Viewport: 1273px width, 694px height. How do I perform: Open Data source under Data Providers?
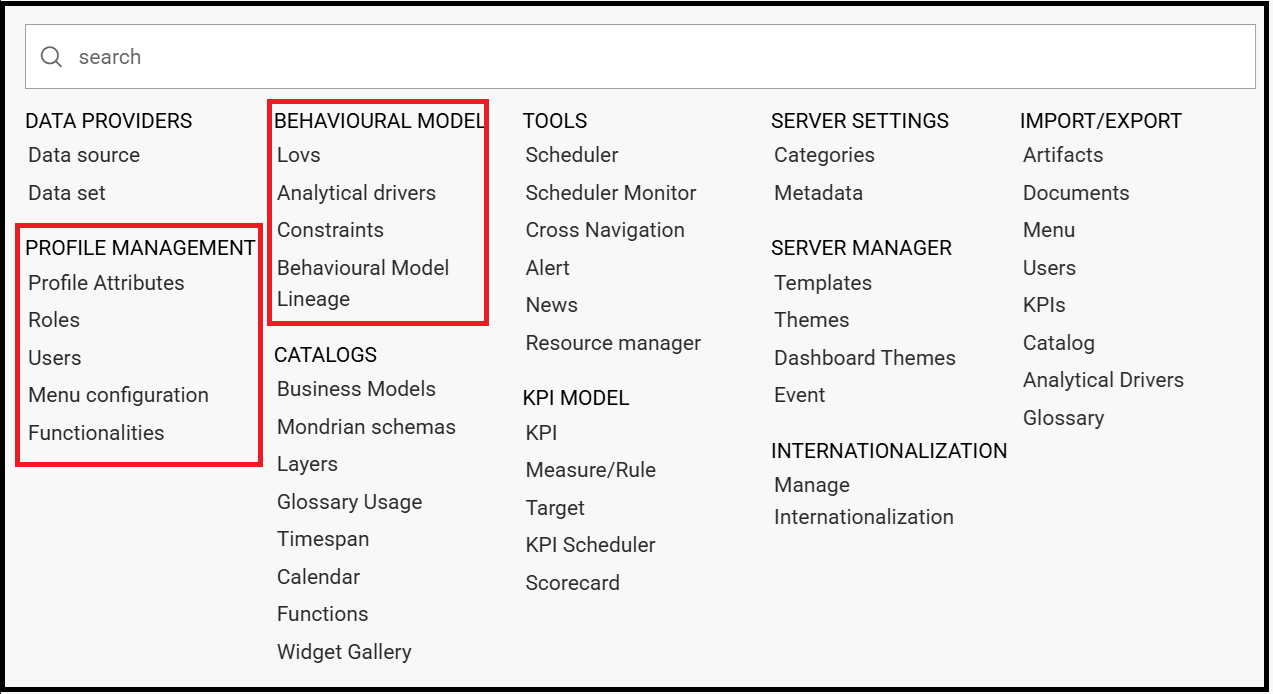(84, 155)
